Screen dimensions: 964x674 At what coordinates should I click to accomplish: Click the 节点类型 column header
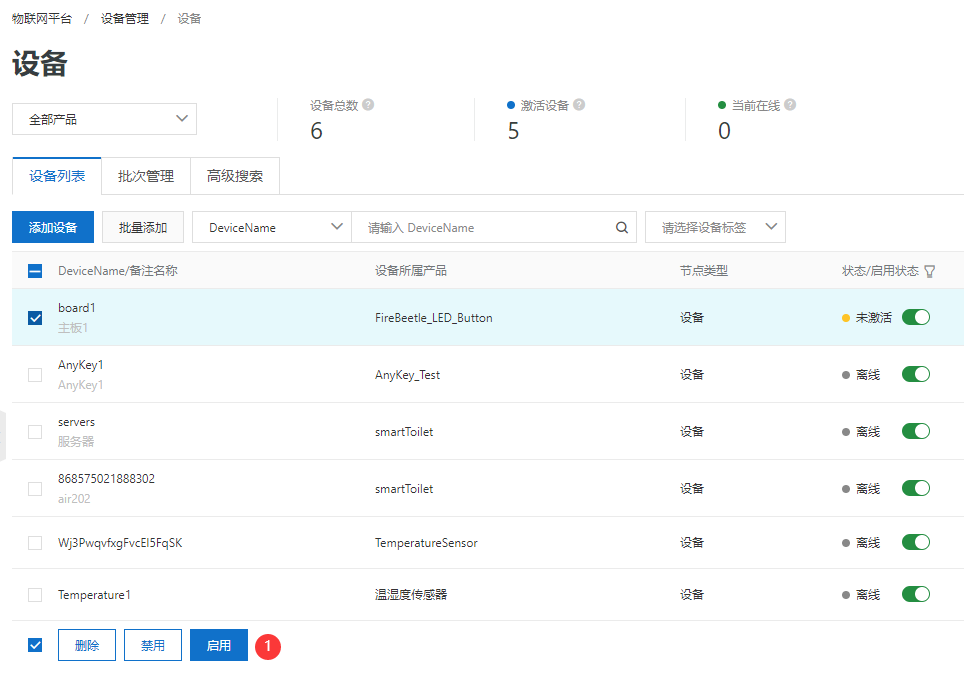click(703, 271)
